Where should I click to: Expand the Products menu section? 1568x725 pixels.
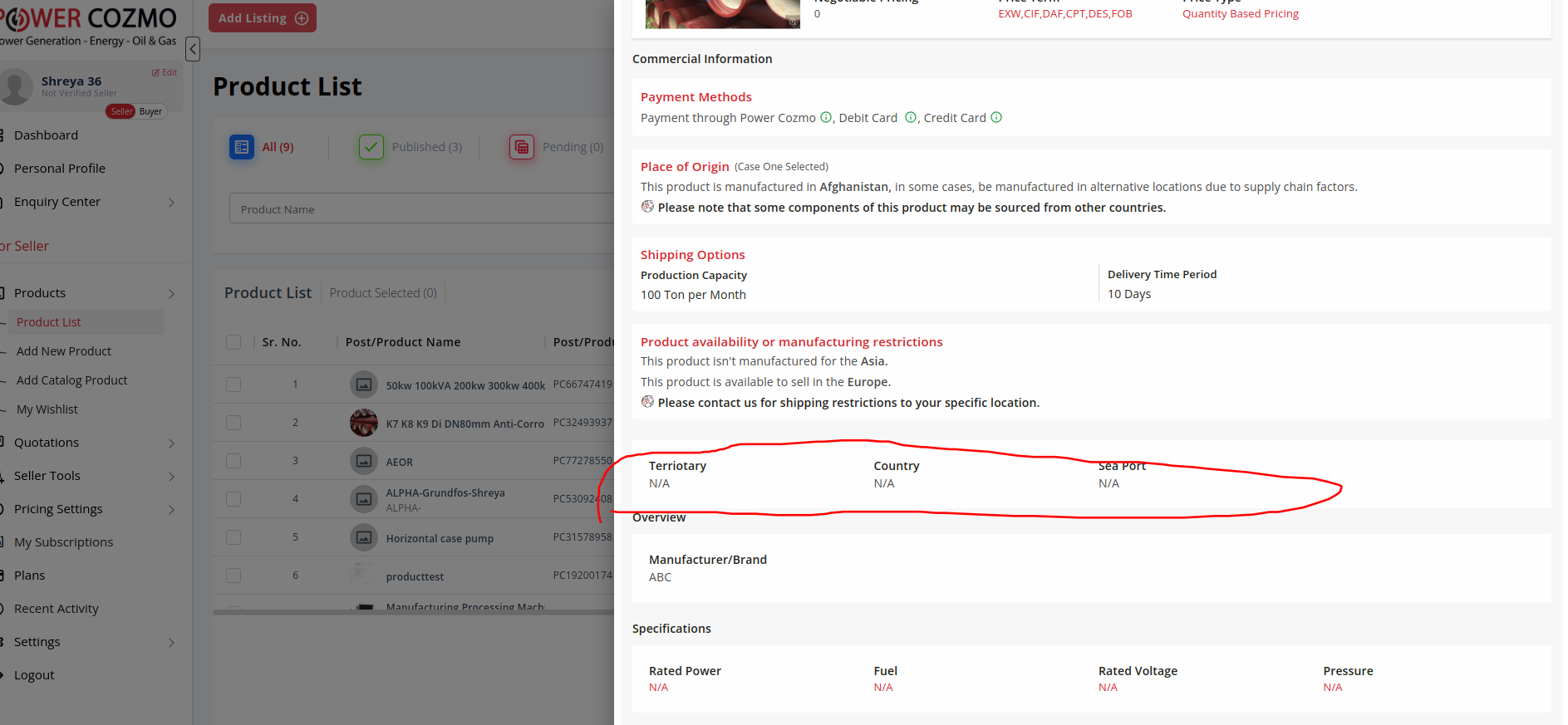171,293
